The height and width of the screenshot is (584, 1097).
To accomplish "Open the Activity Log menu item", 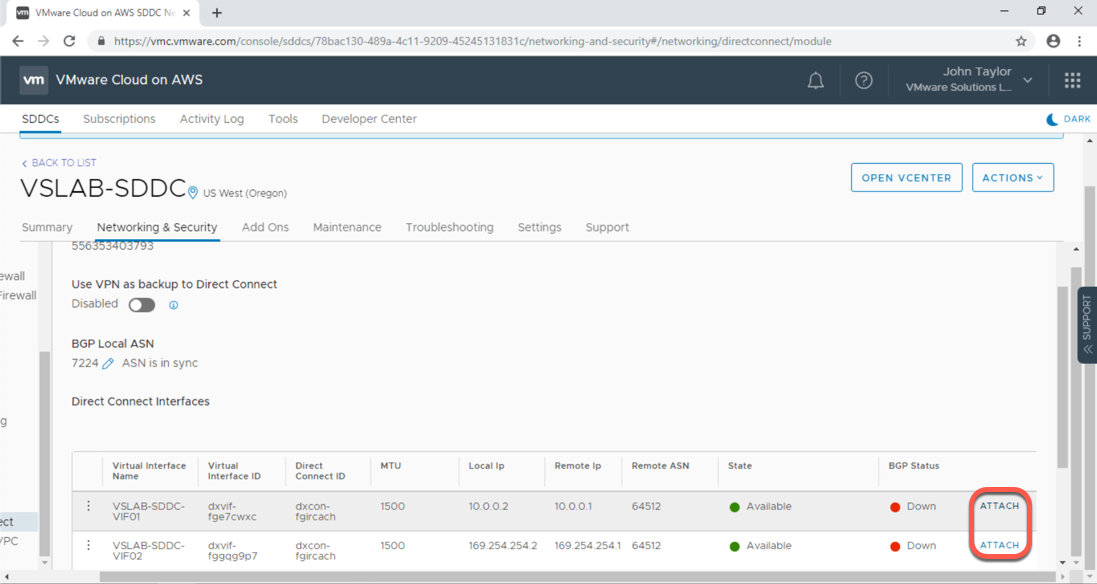I will click(x=212, y=119).
